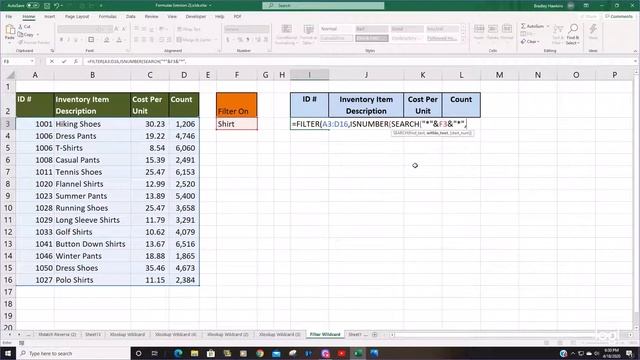Open the File menu
The image size is (640, 360).
tap(9, 17)
